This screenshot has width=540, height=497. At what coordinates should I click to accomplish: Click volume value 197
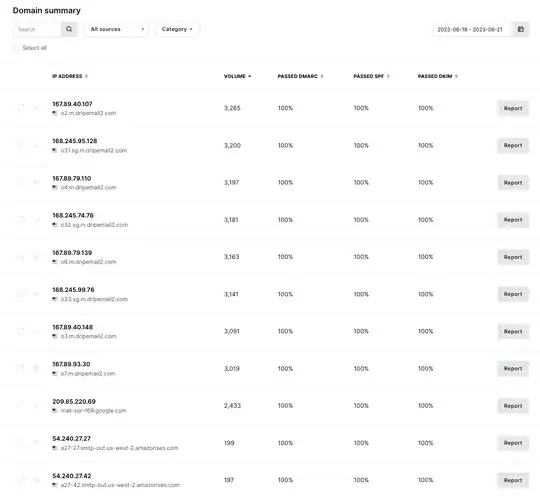(229, 480)
